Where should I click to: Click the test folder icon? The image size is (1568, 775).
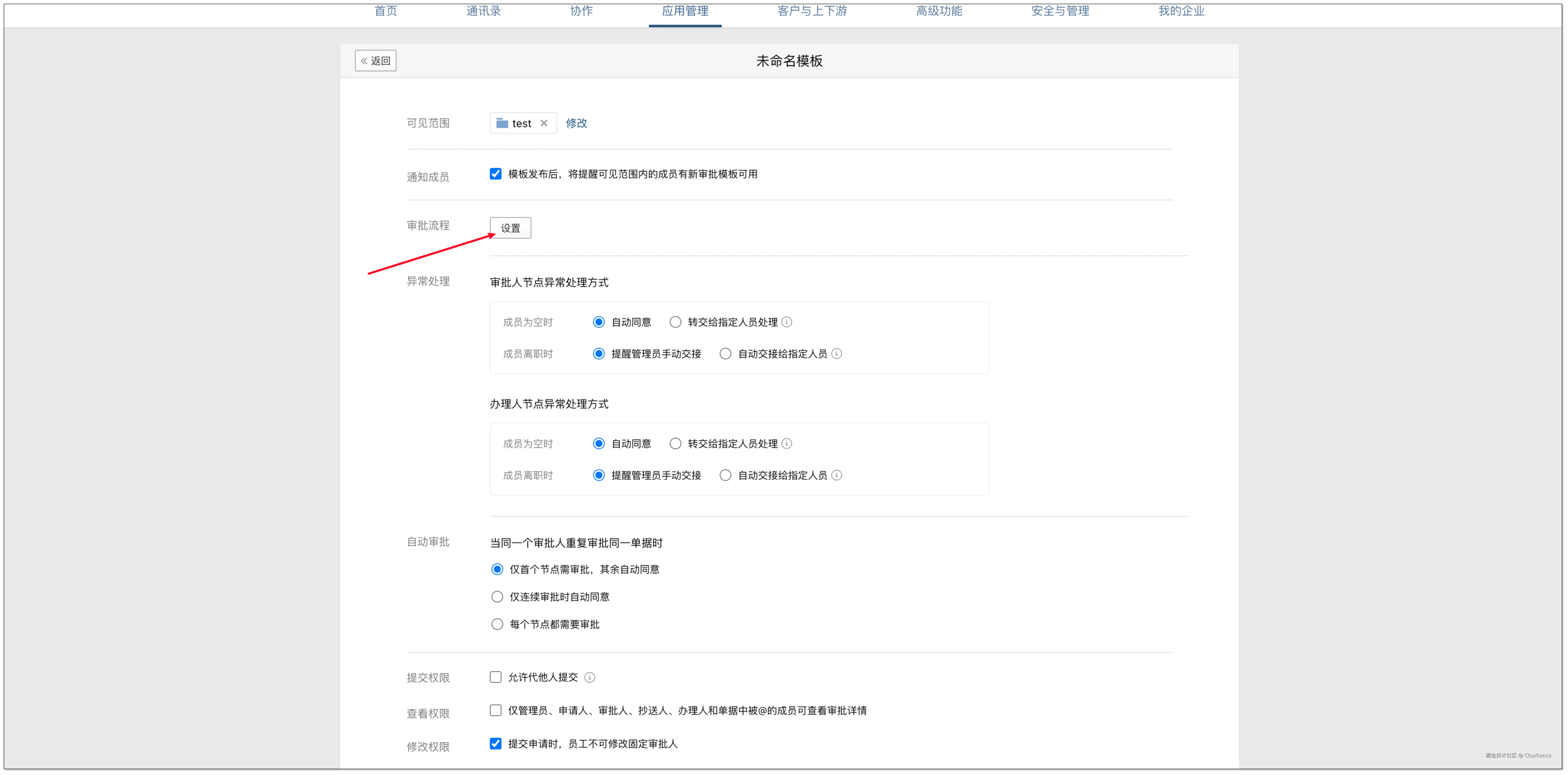[502, 123]
